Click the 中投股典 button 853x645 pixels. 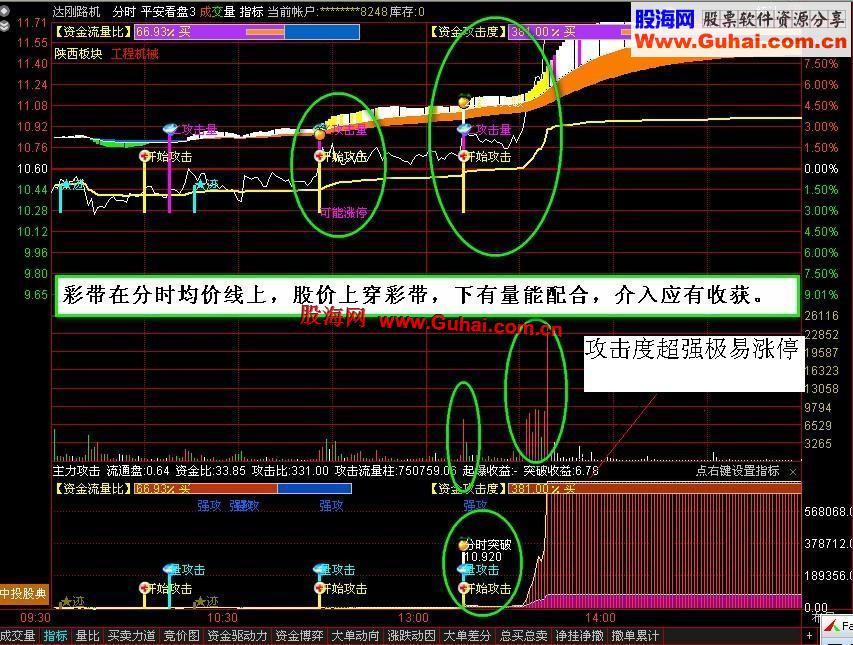(x=24, y=593)
